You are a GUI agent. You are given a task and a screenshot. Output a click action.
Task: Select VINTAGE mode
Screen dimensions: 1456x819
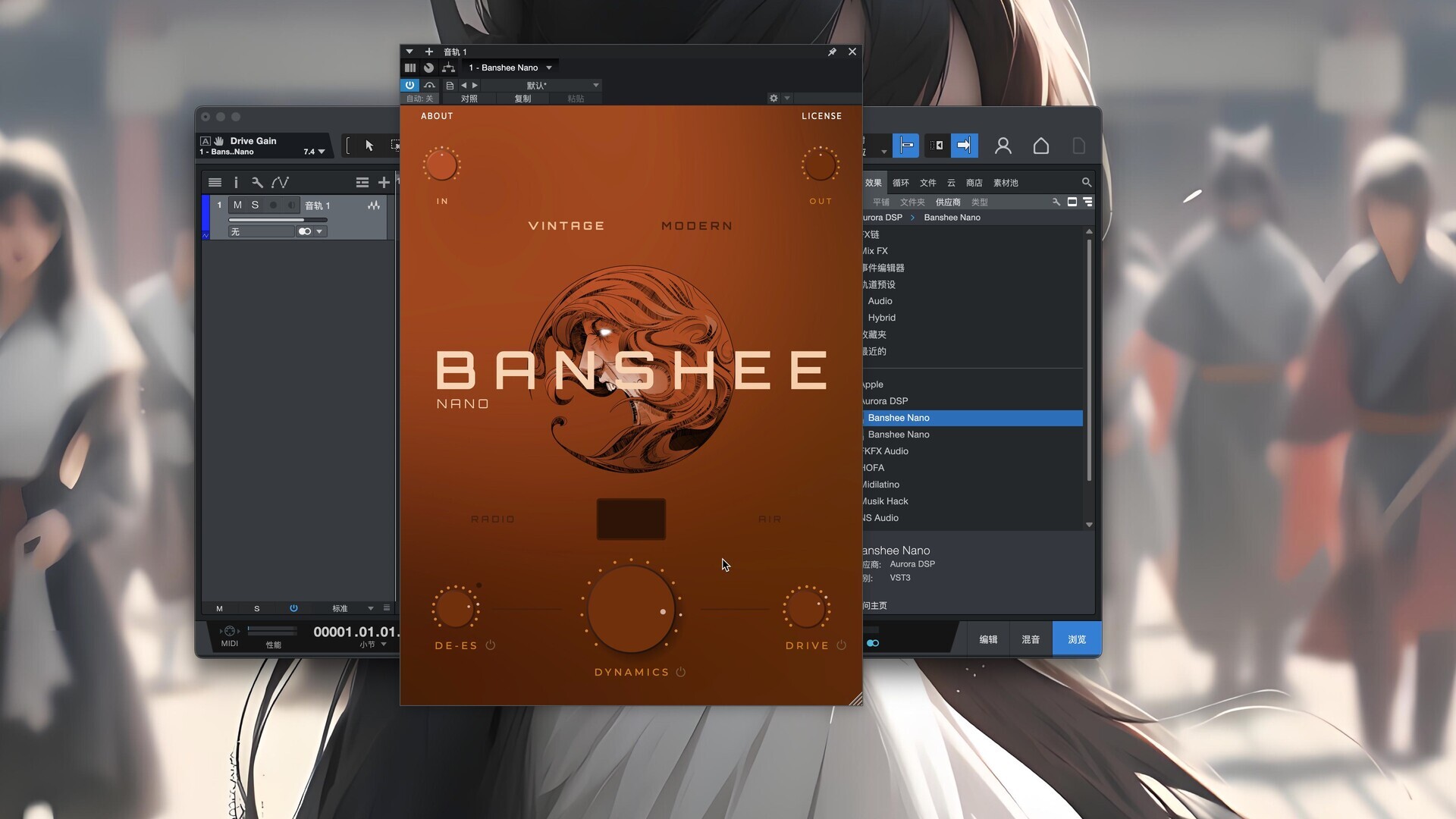pyautogui.click(x=566, y=226)
